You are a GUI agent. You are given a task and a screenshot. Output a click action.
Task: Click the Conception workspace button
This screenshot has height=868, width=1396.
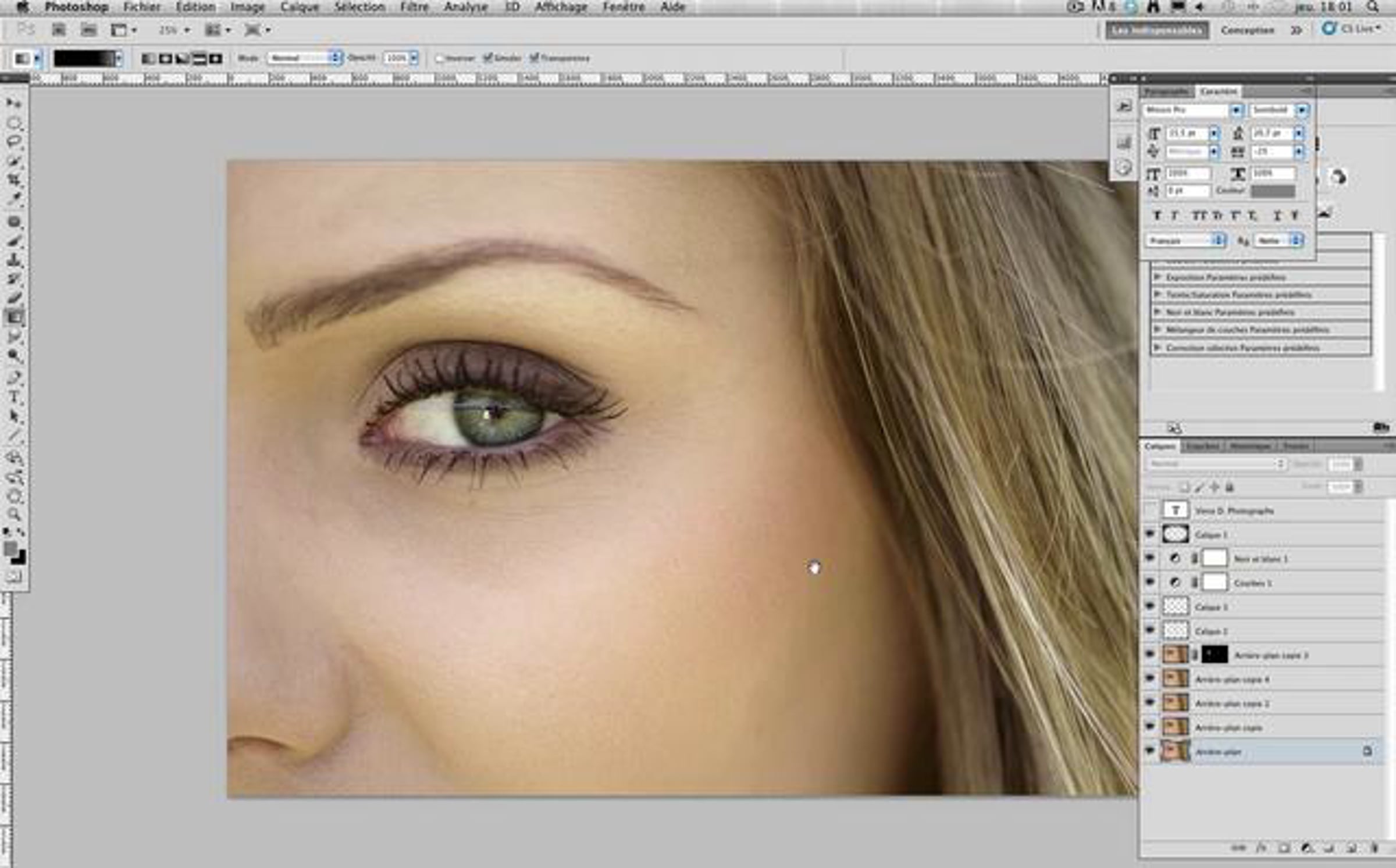(1247, 30)
